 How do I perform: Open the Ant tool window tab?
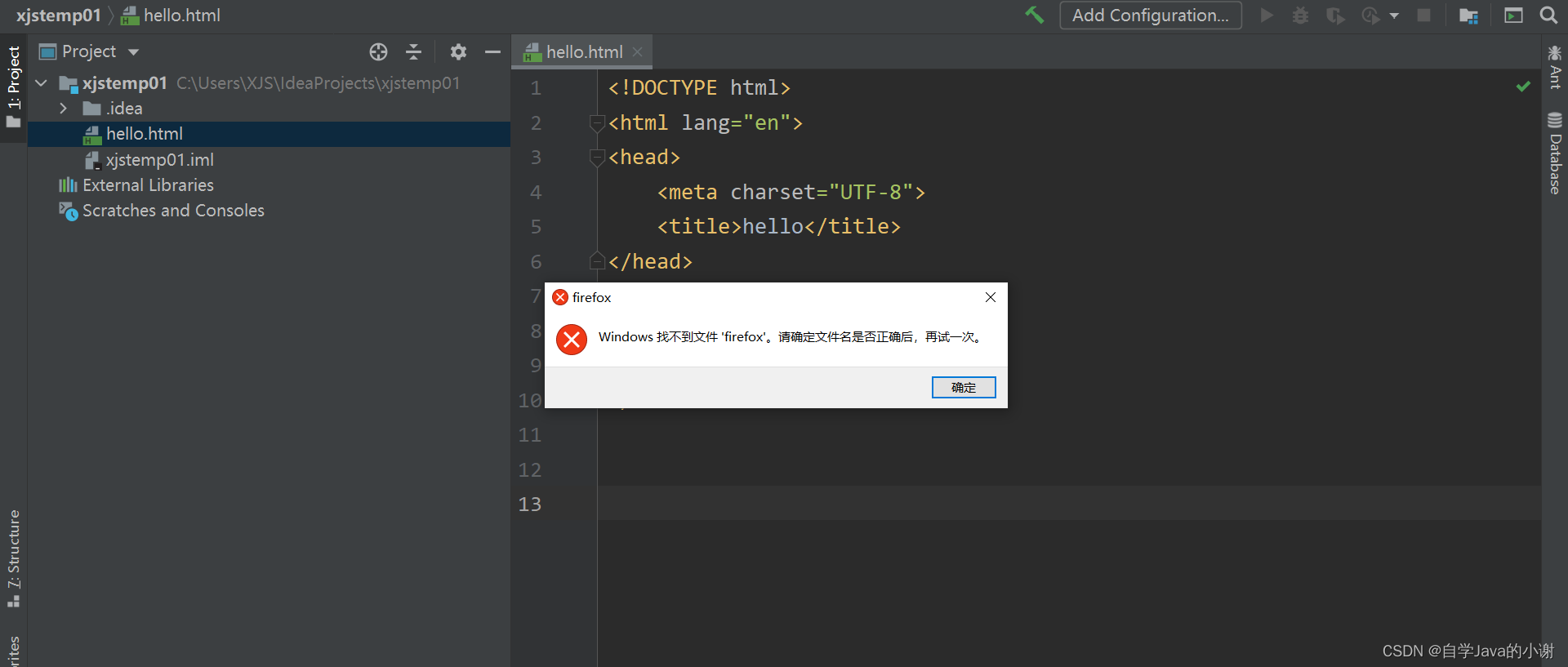[x=1555, y=68]
